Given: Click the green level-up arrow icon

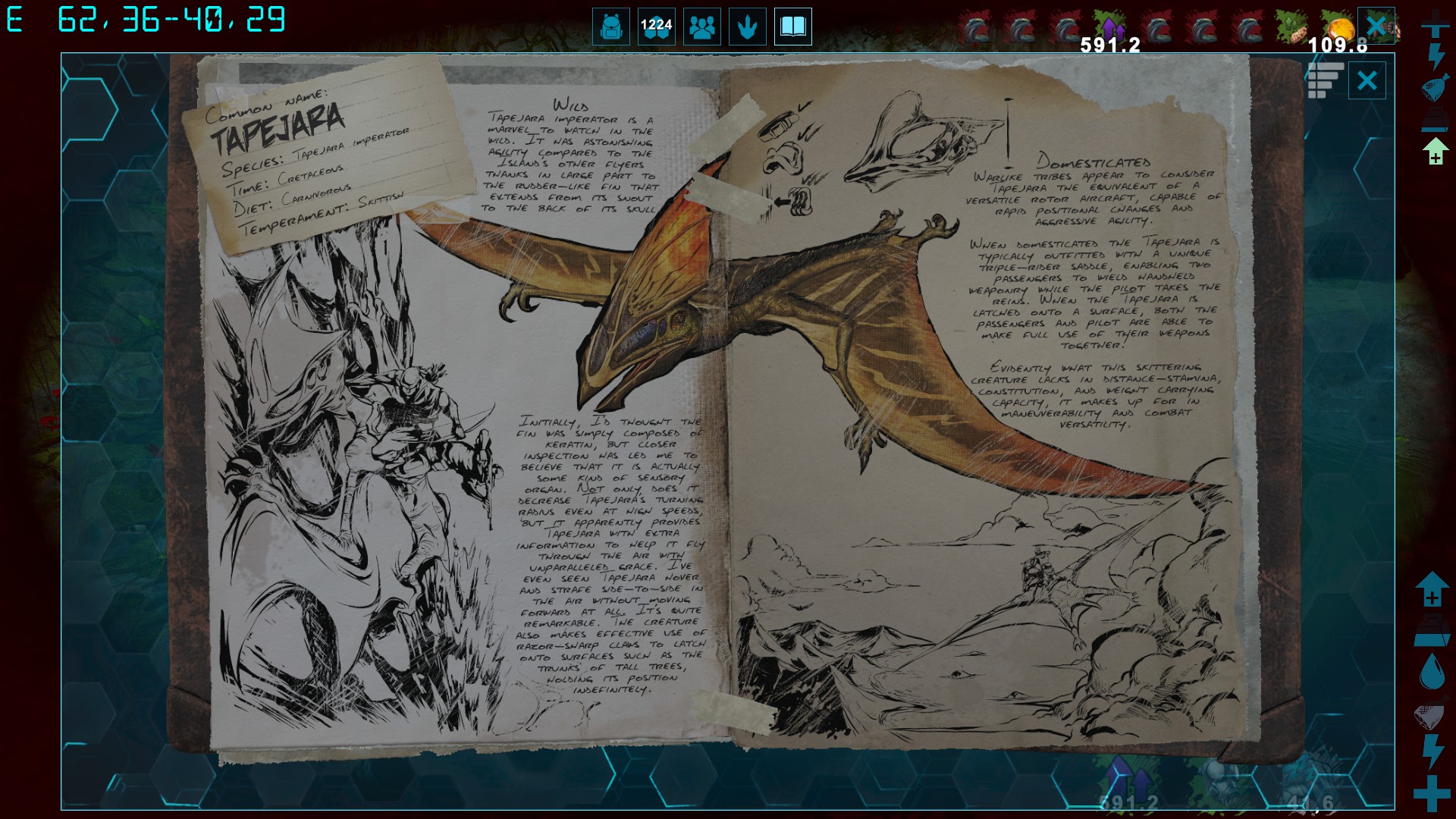Looking at the screenshot, I should click(x=1435, y=151).
